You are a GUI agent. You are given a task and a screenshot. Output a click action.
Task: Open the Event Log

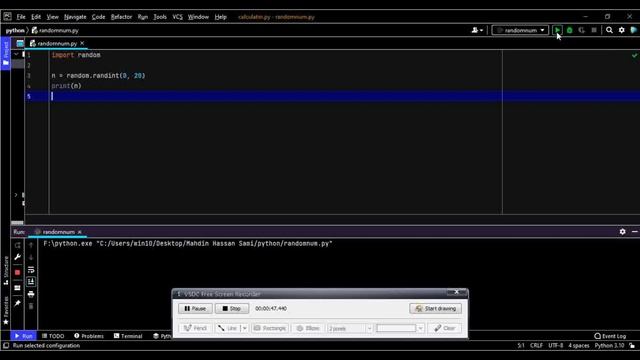pos(610,336)
